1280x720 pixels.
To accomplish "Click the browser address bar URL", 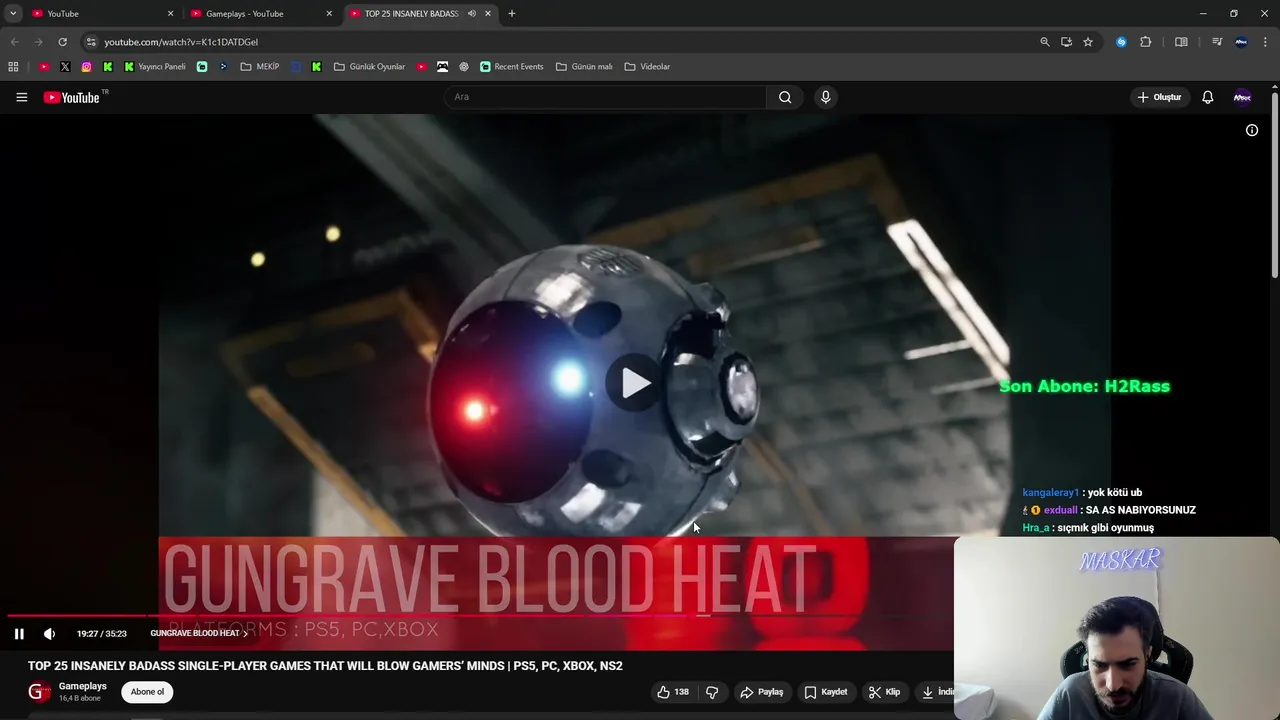I will coord(181,42).
